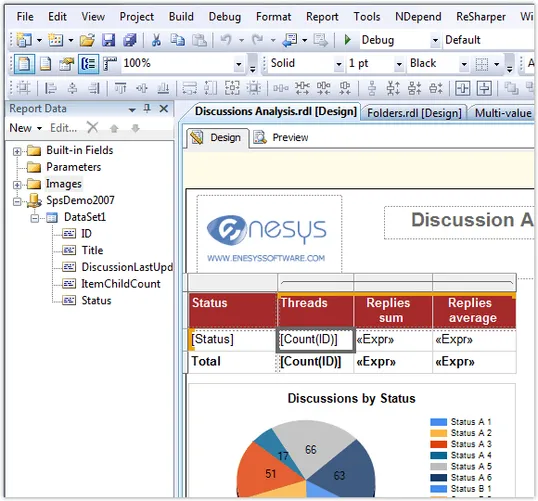
Task: Click the delete X button in Report Data toolbar
Action: (92, 128)
